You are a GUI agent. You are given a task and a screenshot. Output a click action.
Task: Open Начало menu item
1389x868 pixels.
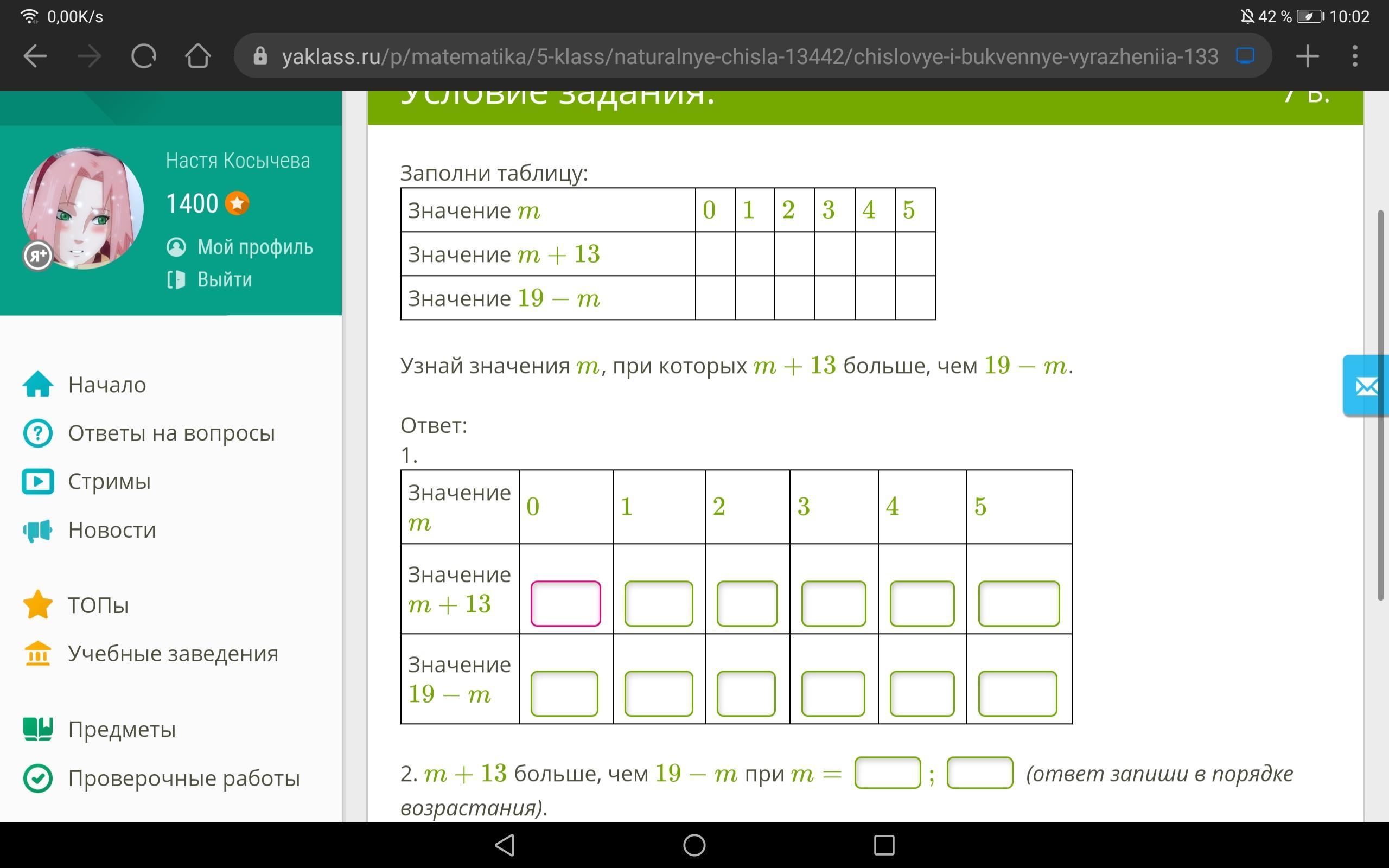[107, 385]
